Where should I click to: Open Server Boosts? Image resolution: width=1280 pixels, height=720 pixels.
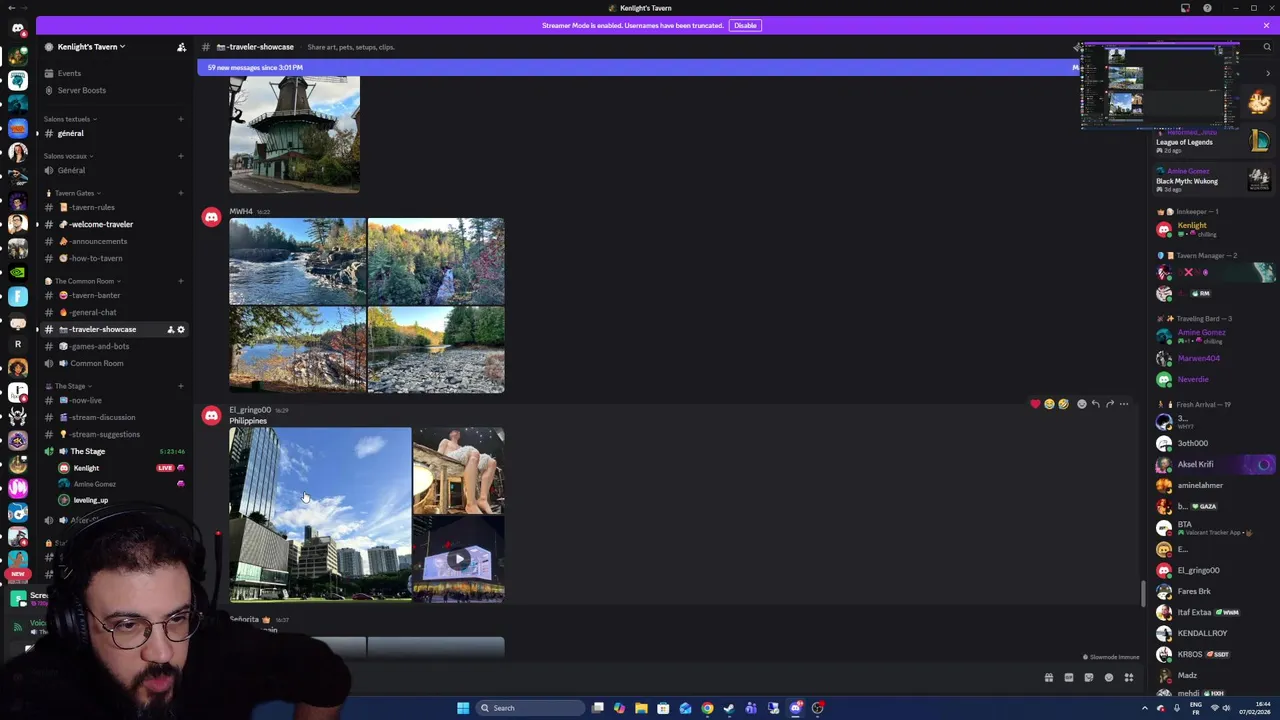81,90
